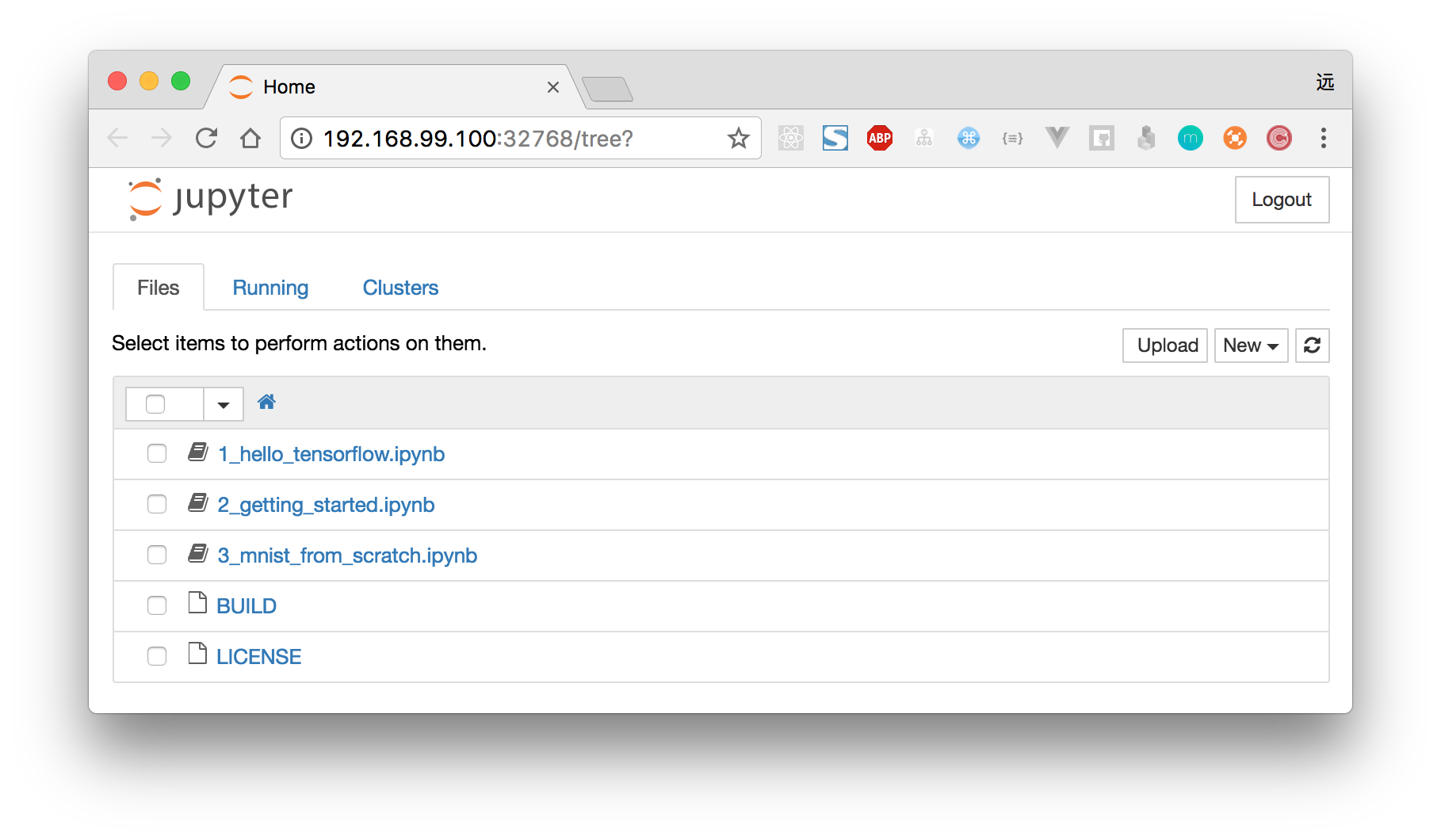Open 3_mnist_from_scratch.ipynb notebook
Viewport: 1441px width, 840px height.
coord(347,556)
